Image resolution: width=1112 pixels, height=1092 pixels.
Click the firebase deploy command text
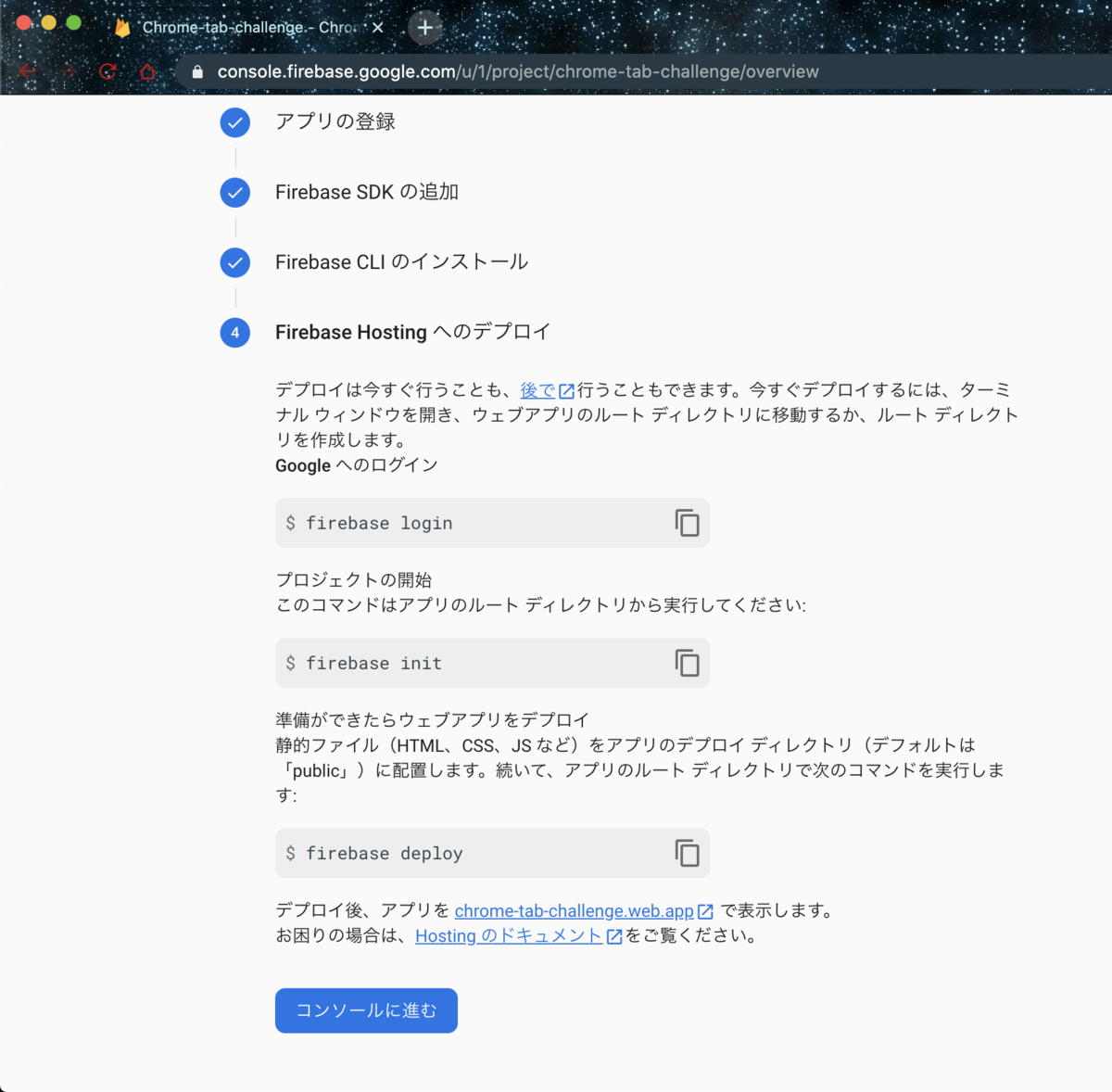(x=385, y=853)
